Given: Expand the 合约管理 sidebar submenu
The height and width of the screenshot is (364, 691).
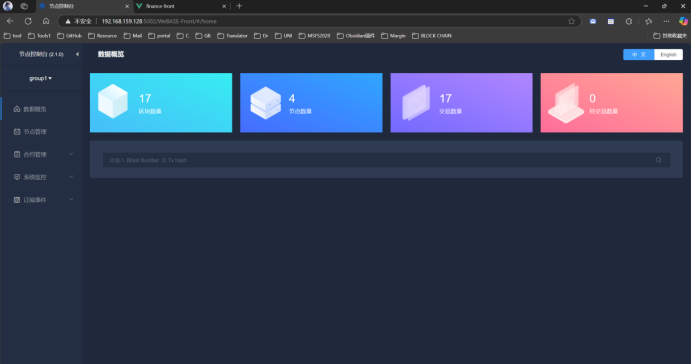Looking at the screenshot, I should click(x=41, y=154).
